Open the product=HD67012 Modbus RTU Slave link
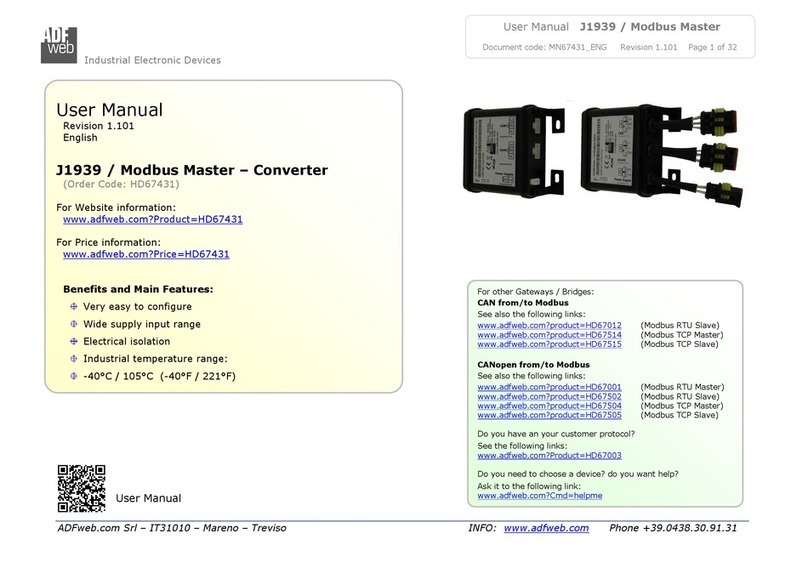 [549, 325]
